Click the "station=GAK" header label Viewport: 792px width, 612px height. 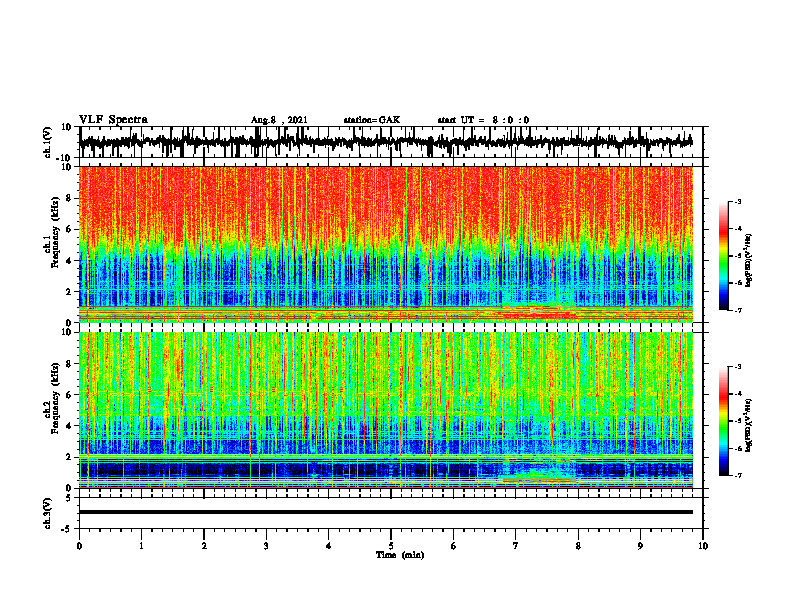click(x=372, y=120)
